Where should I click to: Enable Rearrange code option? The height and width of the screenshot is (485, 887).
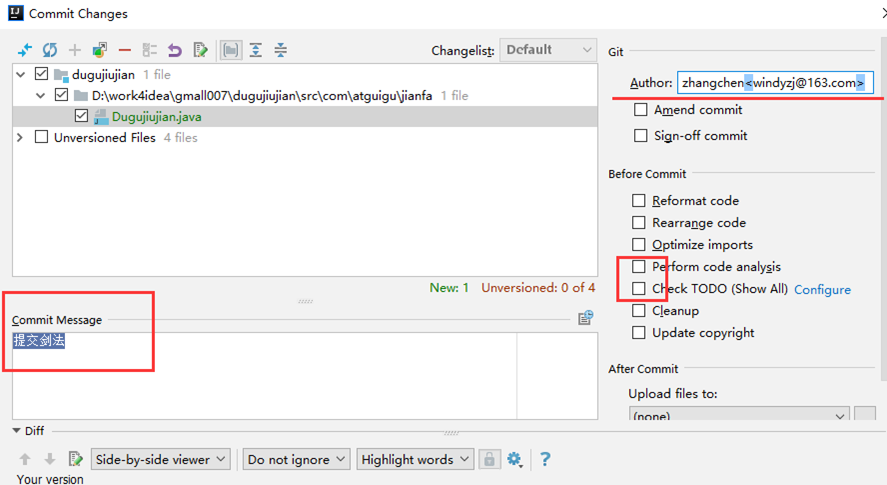point(639,222)
